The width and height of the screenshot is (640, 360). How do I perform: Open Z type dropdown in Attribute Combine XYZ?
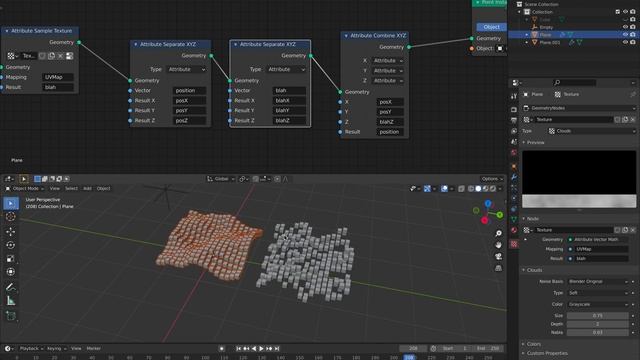click(388, 80)
